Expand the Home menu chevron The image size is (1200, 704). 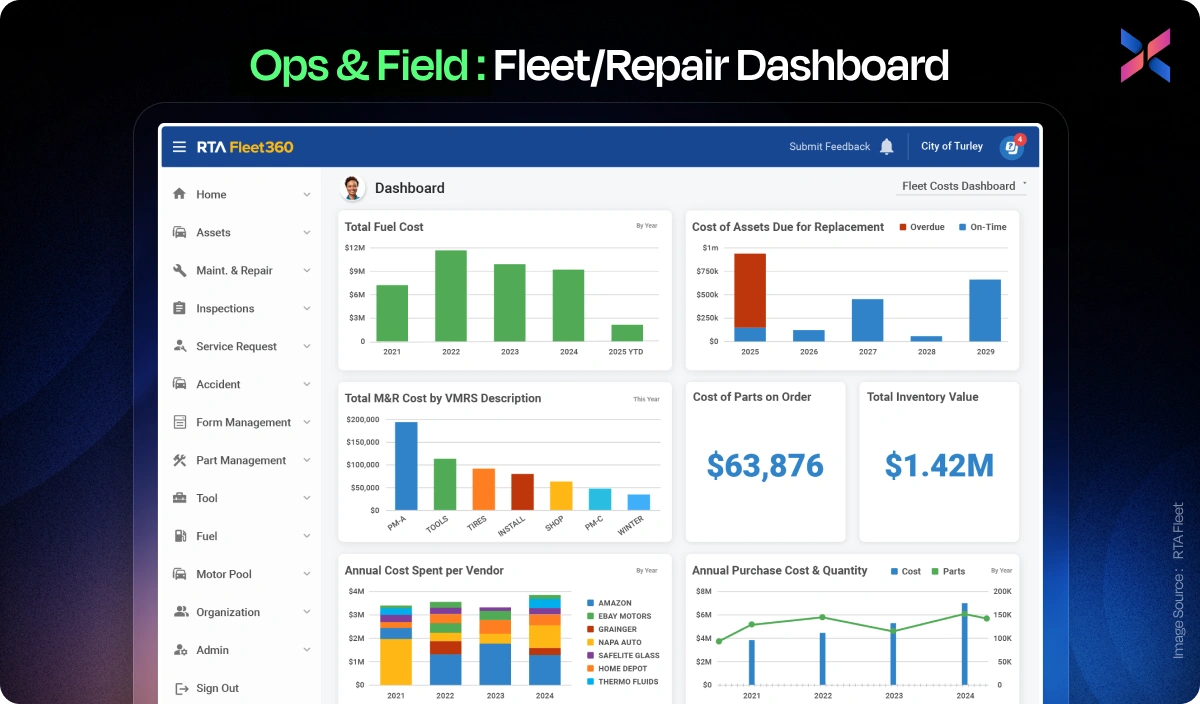tap(307, 195)
